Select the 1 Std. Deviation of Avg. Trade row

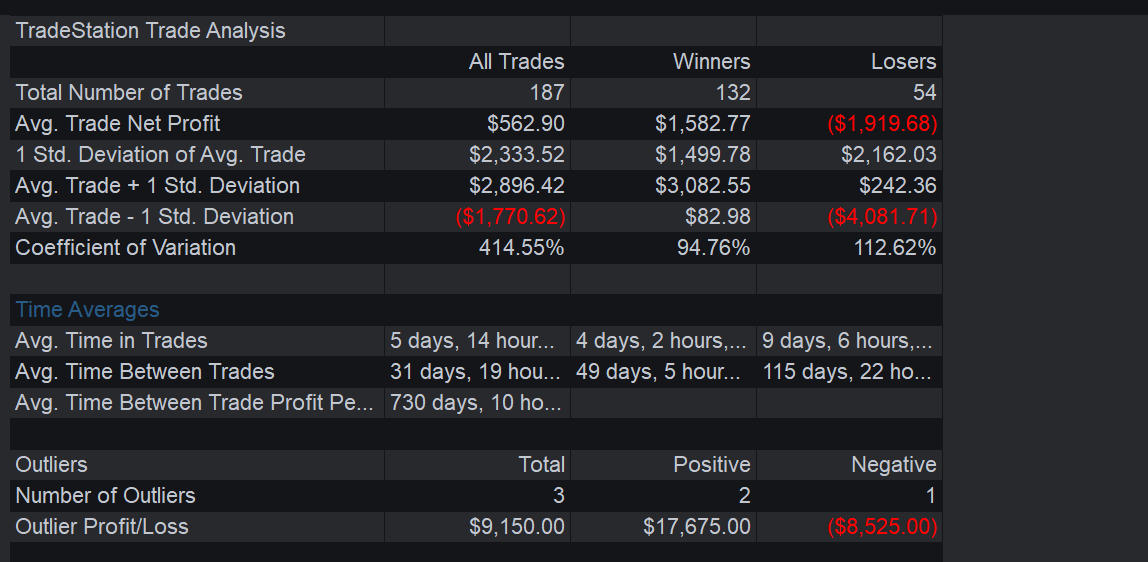476,155
